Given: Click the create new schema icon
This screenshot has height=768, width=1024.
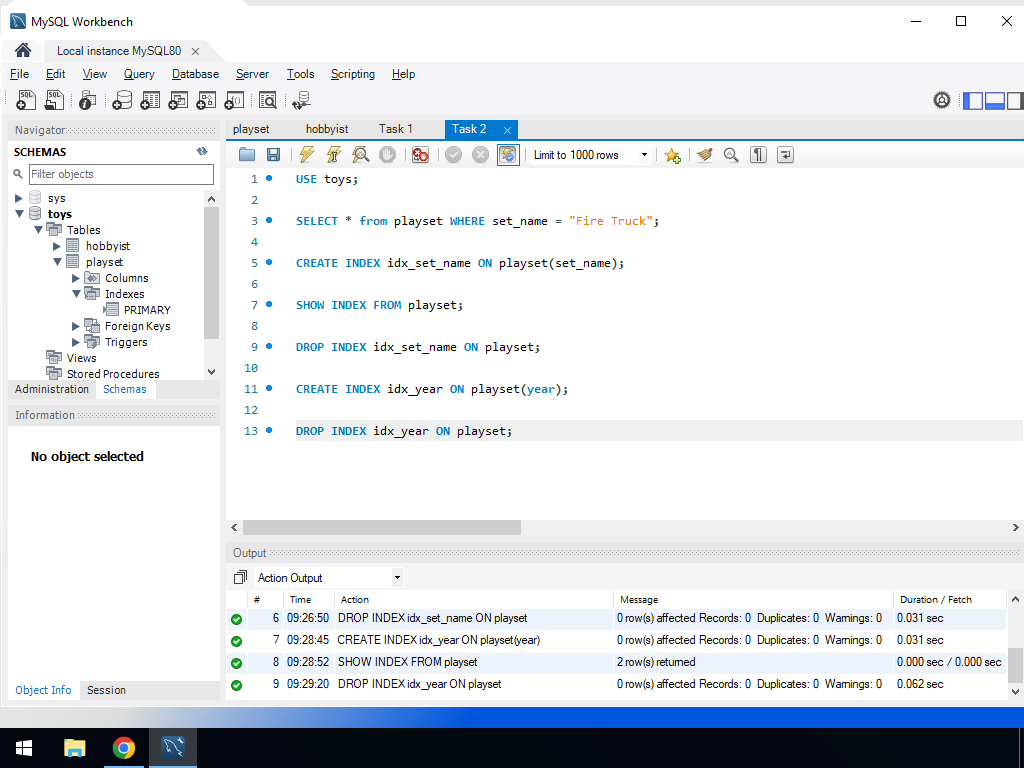Looking at the screenshot, I should [x=121, y=100].
